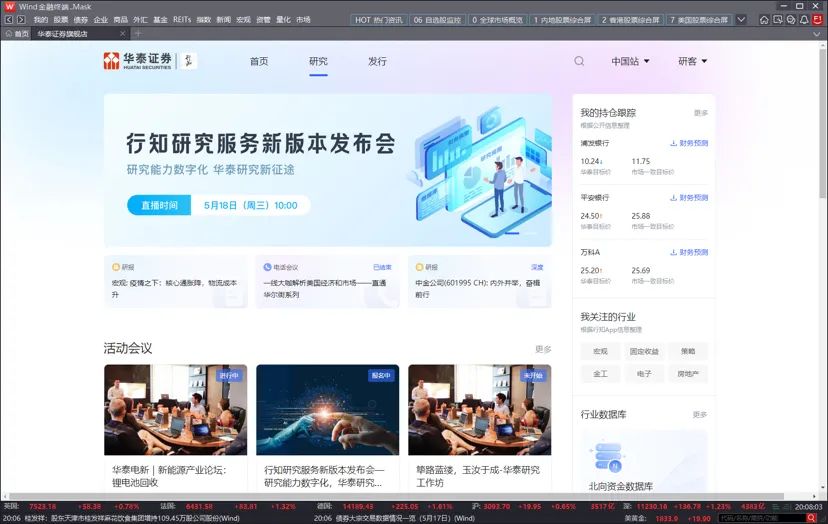Image resolution: width=828 pixels, height=524 pixels.
Task: Click the 直播时间 button on banner
Action: [x=159, y=205]
